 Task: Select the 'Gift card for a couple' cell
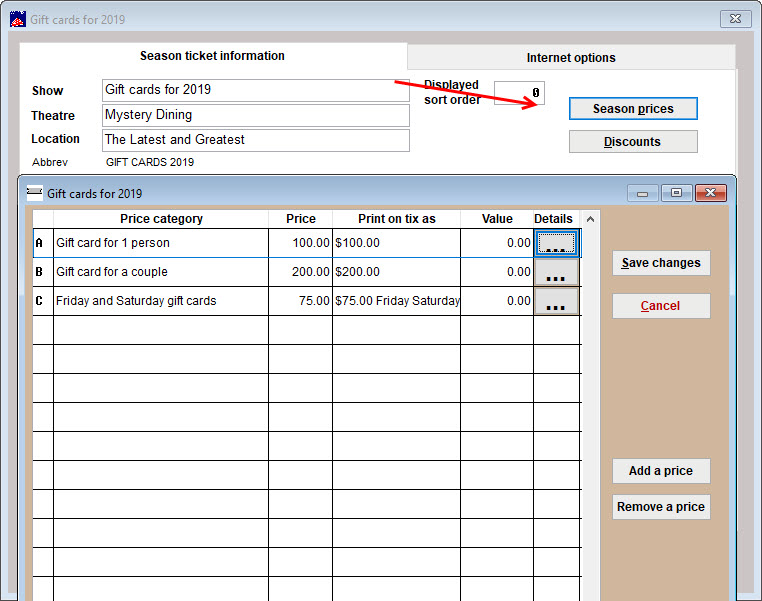click(161, 272)
